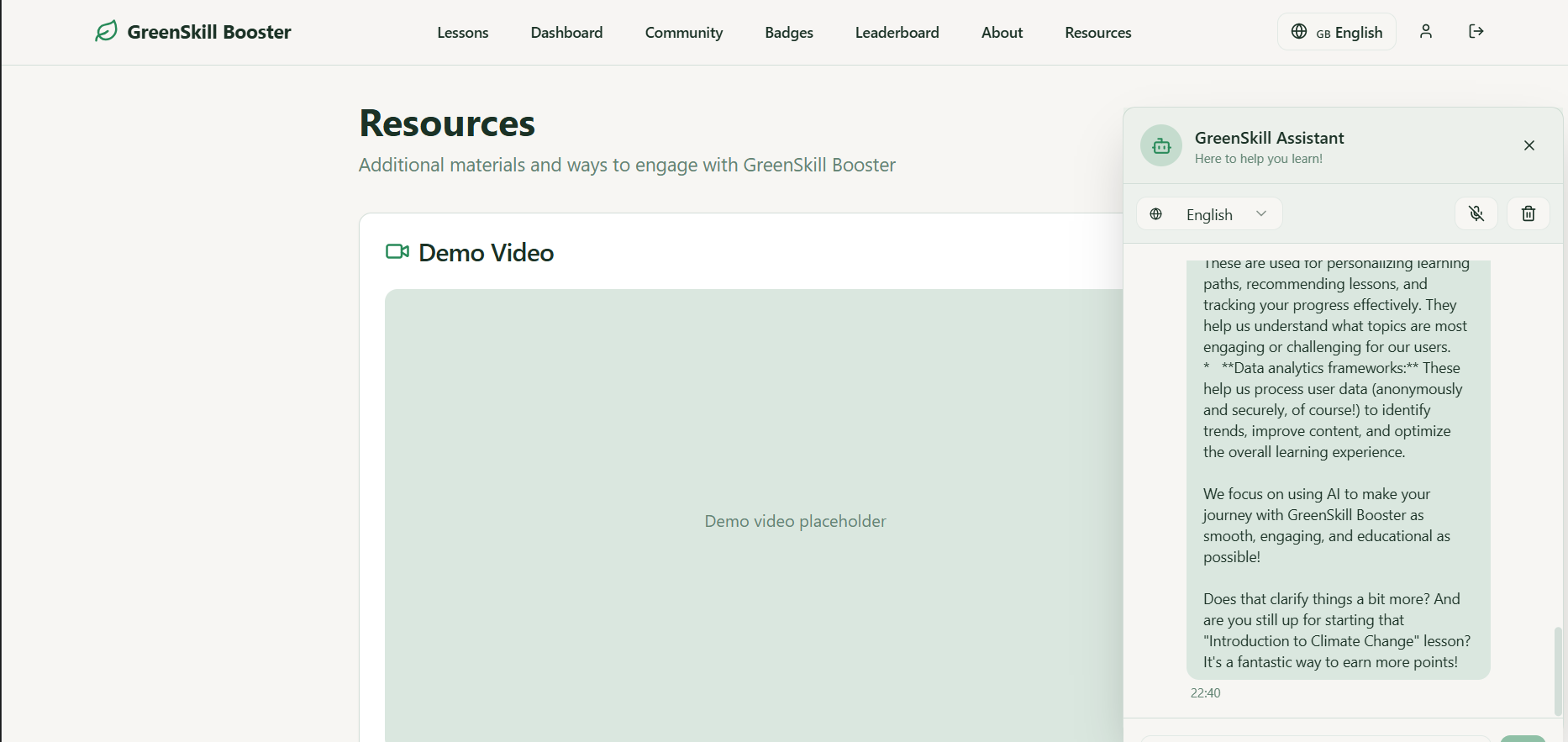The width and height of the screenshot is (1568, 742).
Task: Go to the Lessons page
Action: pyautogui.click(x=463, y=32)
